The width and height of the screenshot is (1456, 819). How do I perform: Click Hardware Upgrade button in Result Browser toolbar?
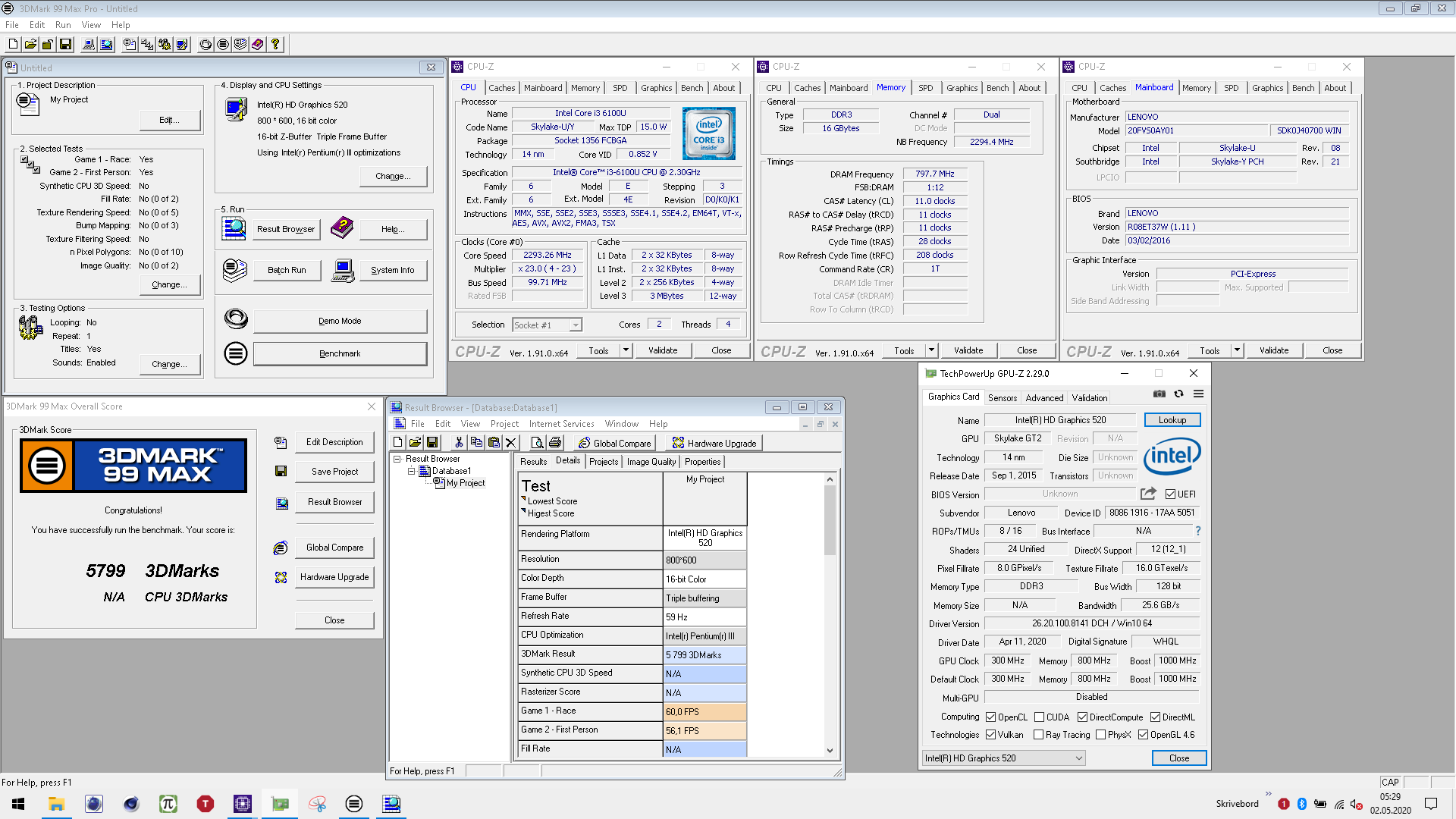(x=714, y=443)
